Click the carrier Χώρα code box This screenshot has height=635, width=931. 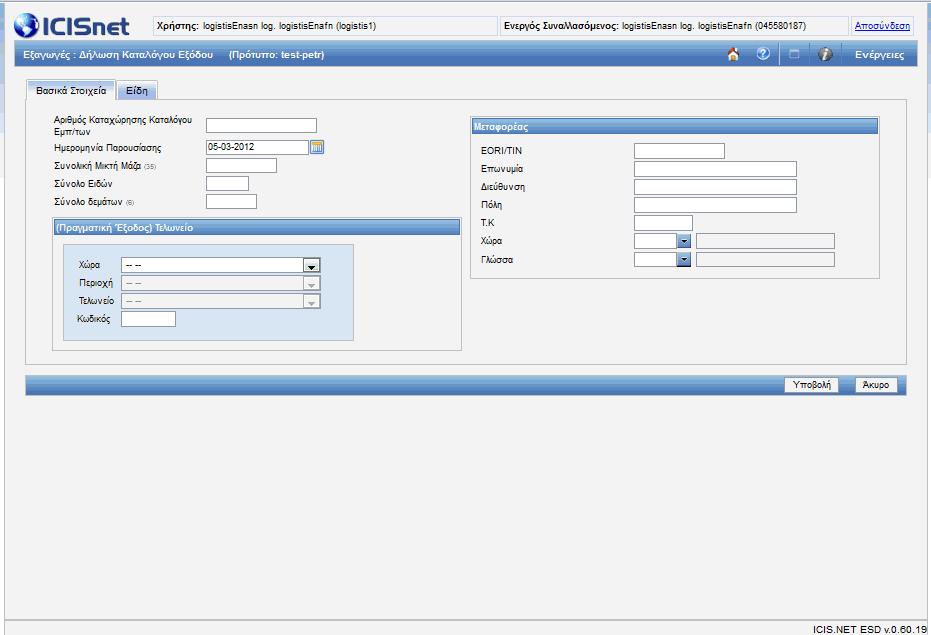[656, 241]
